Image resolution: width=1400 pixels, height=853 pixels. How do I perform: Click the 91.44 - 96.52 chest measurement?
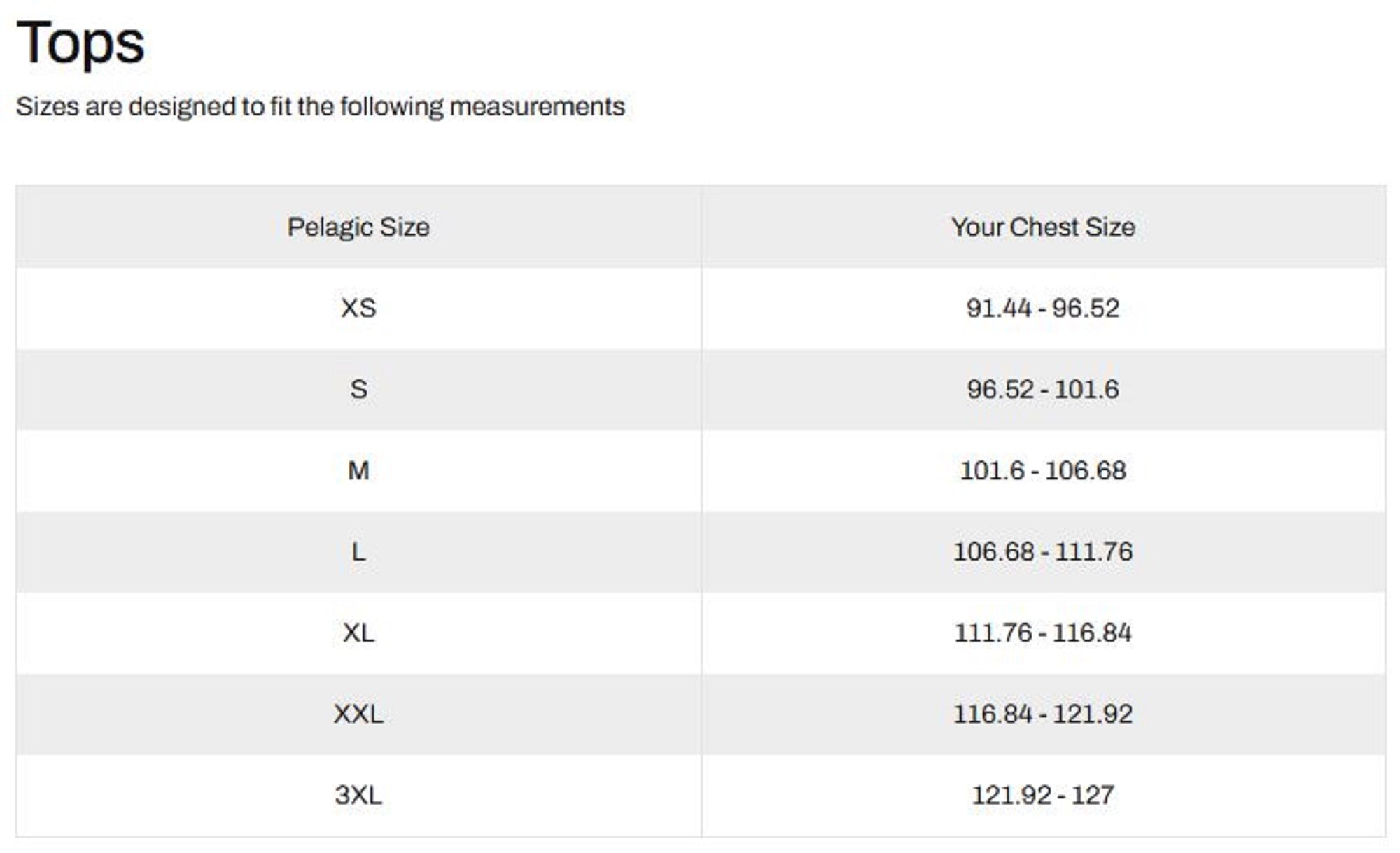coord(1043,309)
